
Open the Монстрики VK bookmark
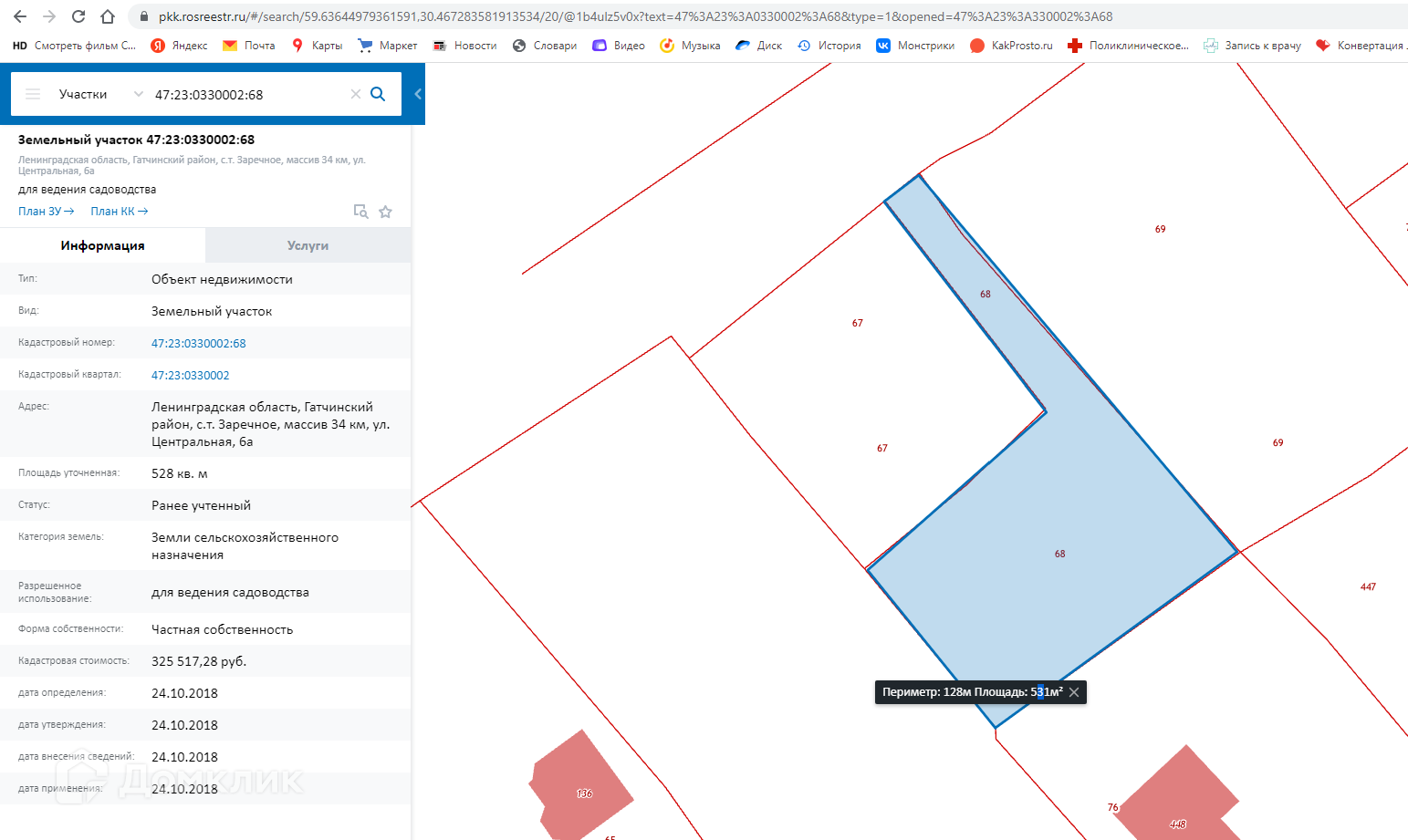(x=915, y=45)
